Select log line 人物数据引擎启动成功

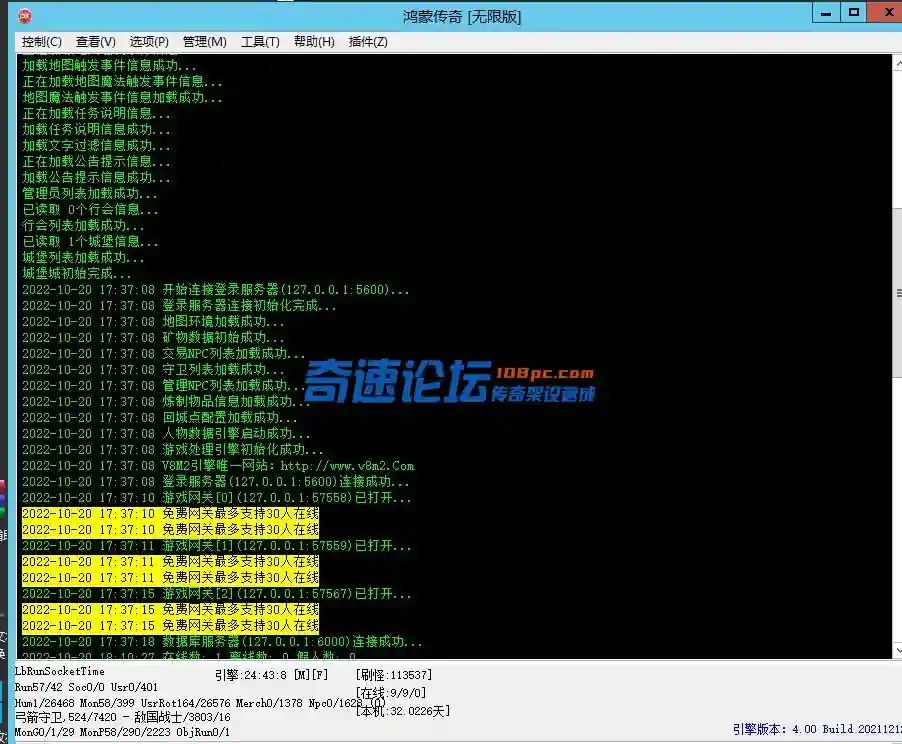coord(166,433)
